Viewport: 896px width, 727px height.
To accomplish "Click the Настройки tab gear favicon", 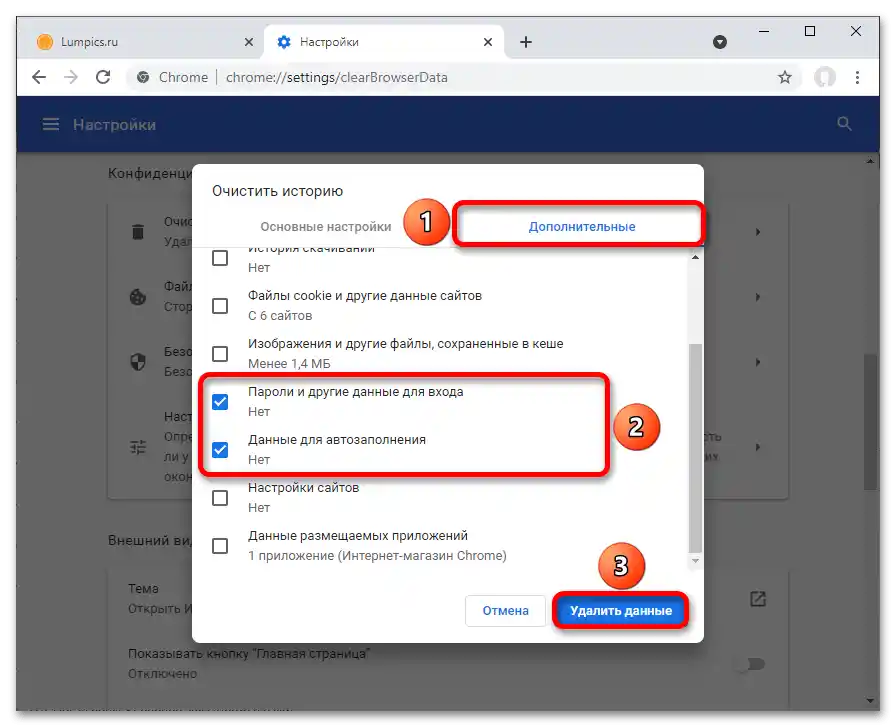I will (x=284, y=42).
